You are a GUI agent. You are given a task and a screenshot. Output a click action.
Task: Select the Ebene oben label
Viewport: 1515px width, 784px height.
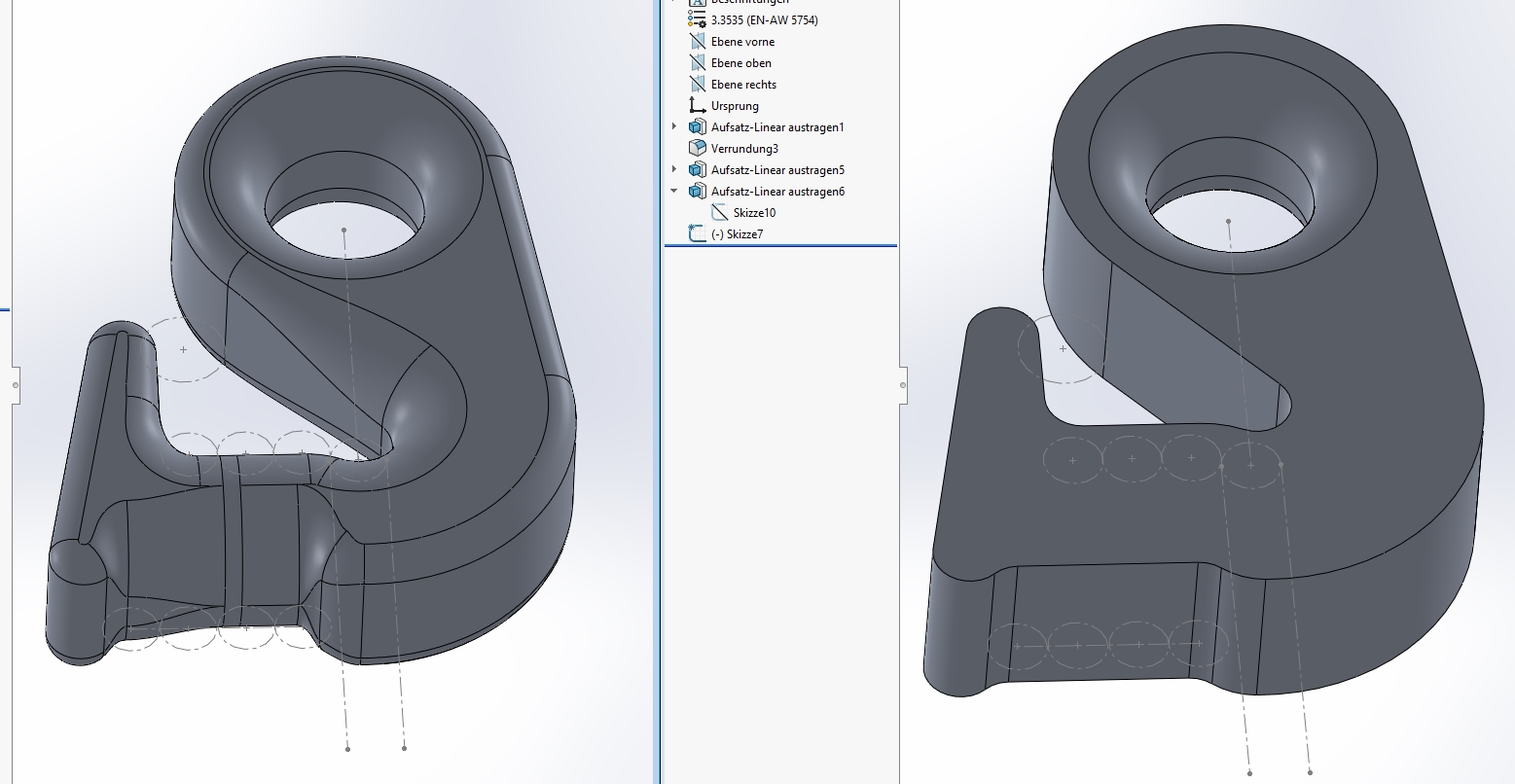pyautogui.click(x=741, y=63)
